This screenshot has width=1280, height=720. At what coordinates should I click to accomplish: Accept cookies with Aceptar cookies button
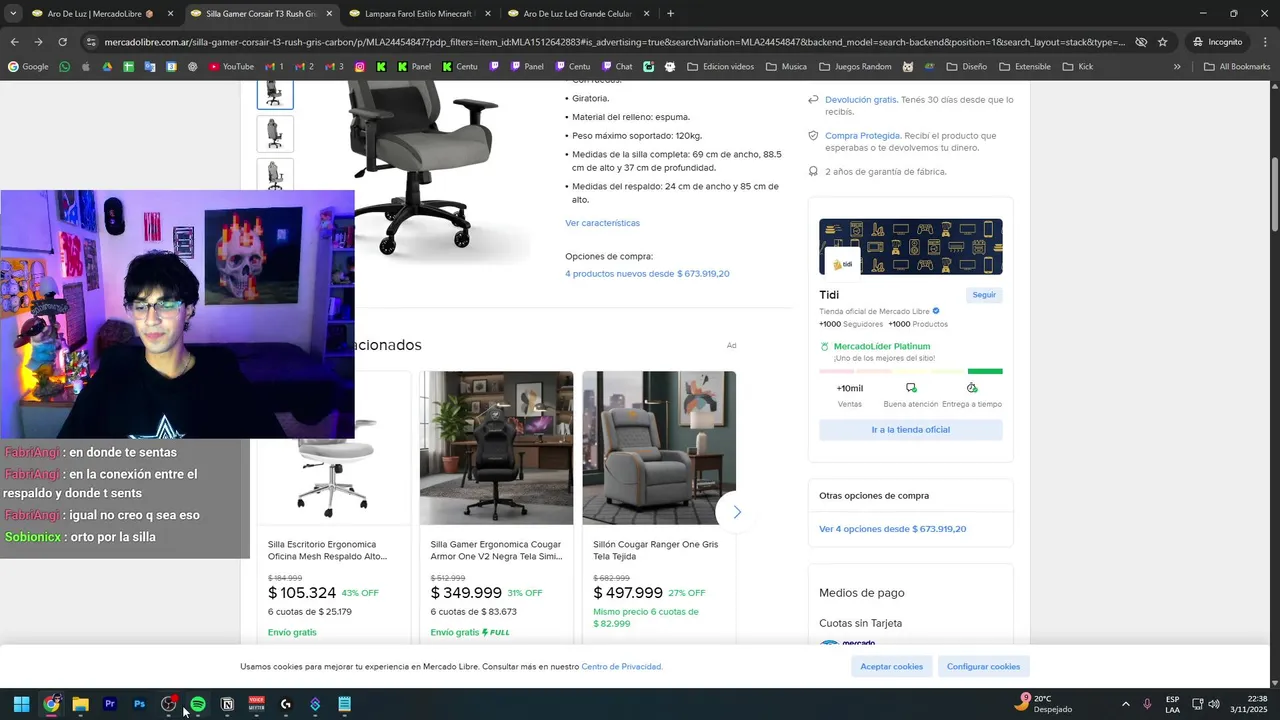point(892,666)
